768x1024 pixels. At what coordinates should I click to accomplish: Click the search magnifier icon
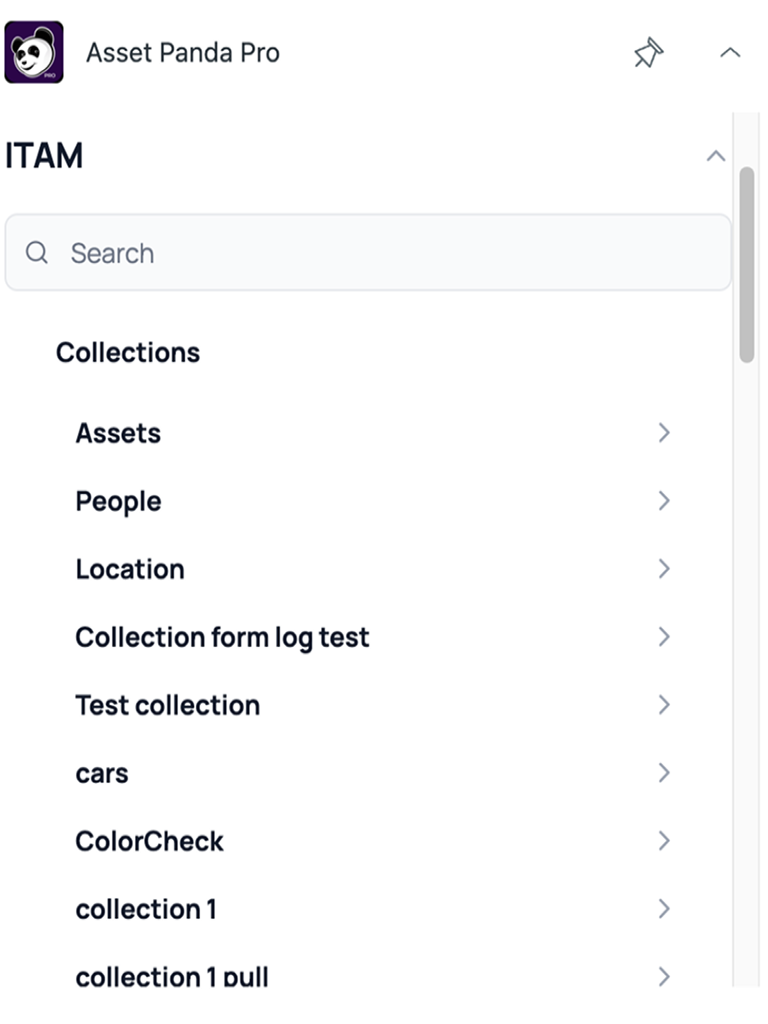37,253
